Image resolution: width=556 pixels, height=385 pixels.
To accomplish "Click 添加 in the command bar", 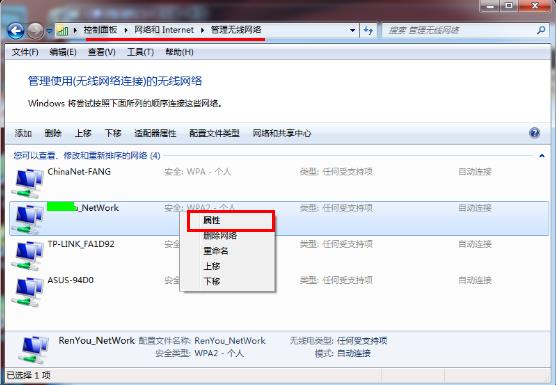I will [x=23, y=134].
